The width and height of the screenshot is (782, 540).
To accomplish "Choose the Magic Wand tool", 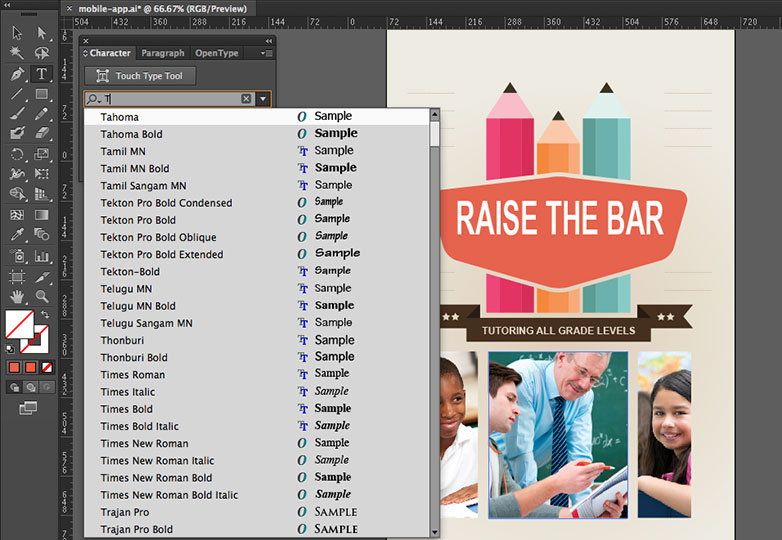I will point(17,53).
